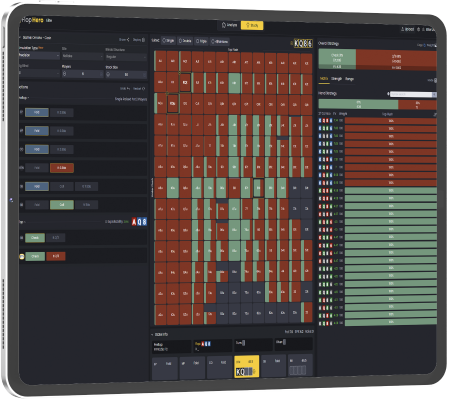Open the Strength tab
This screenshot has height=399, width=473.
[336, 79]
